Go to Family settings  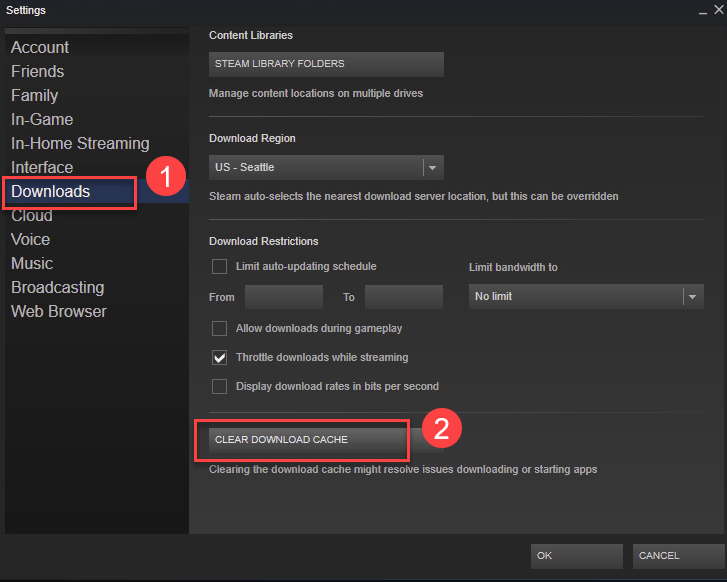click(35, 96)
